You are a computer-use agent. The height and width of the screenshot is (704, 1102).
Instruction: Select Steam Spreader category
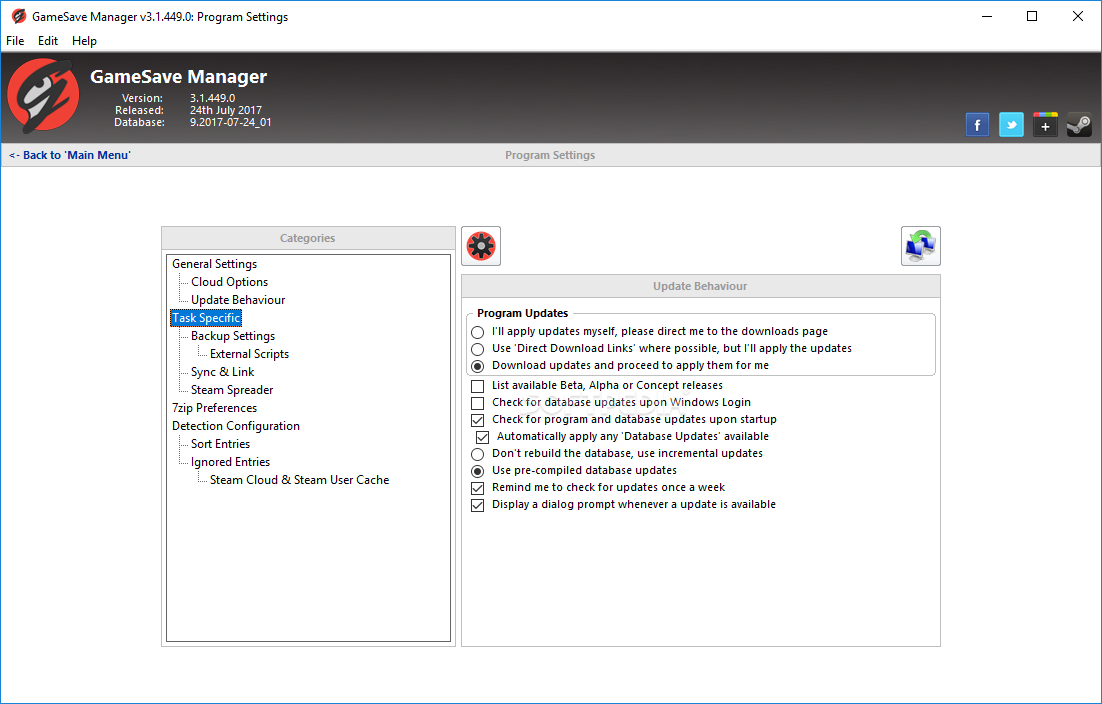click(x=232, y=390)
